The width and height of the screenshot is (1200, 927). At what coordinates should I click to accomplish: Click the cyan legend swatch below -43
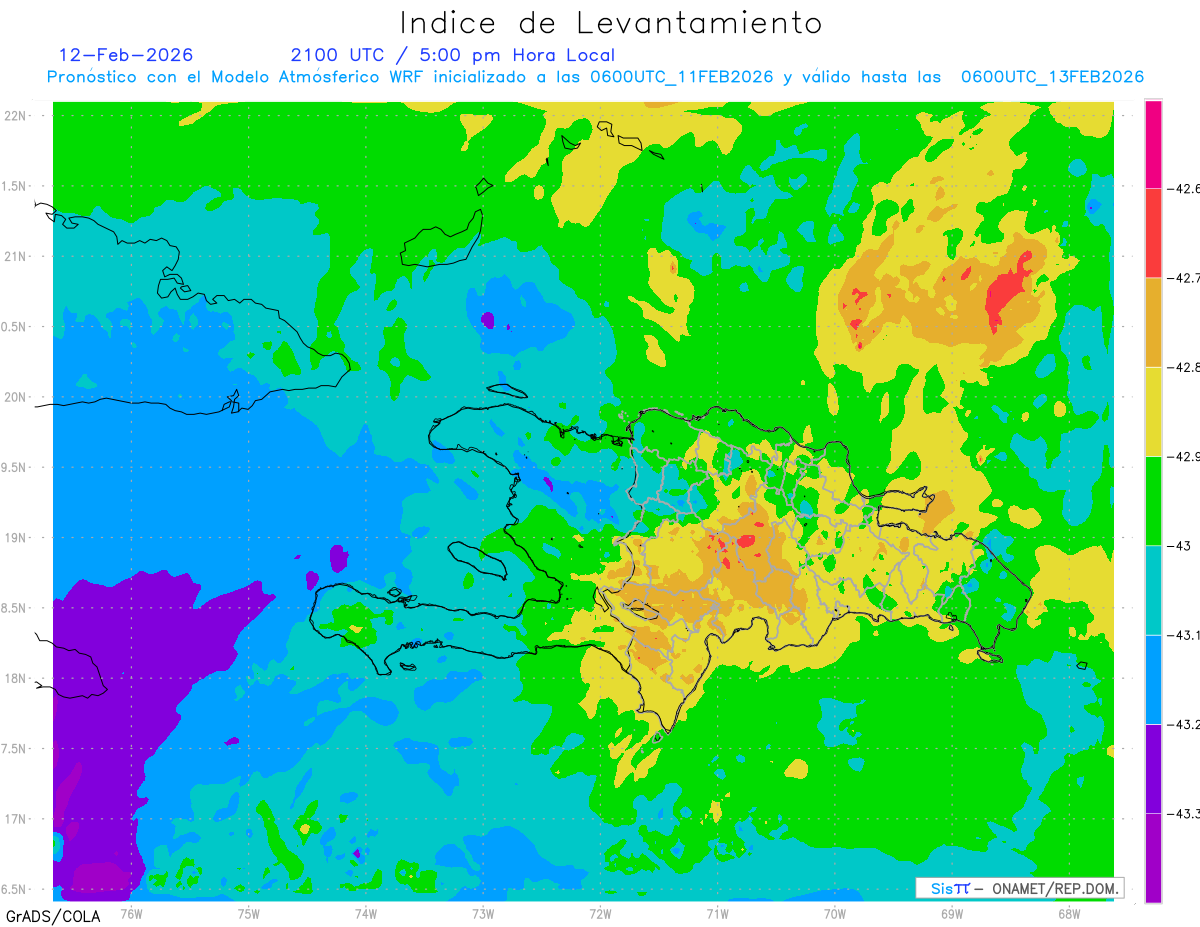tap(1153, 590)
